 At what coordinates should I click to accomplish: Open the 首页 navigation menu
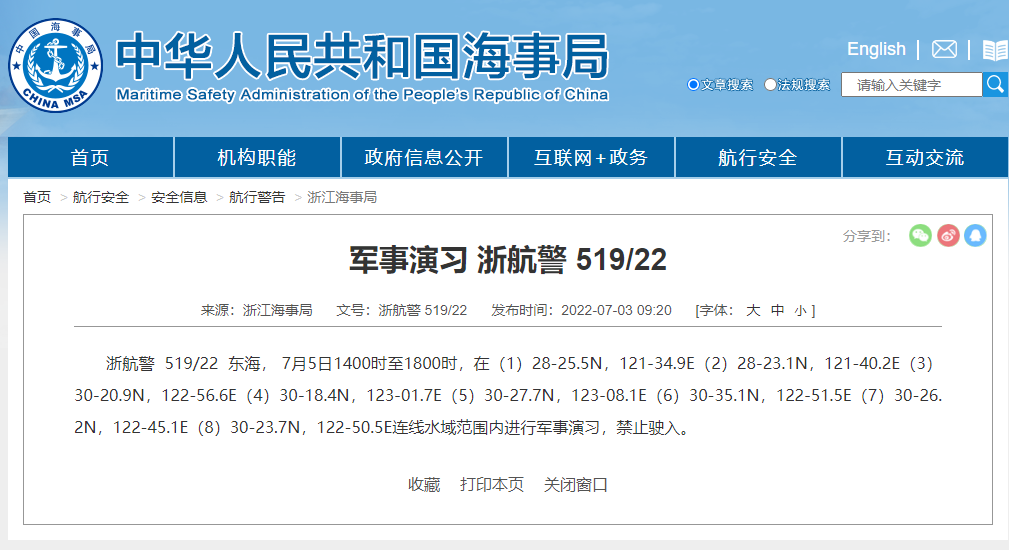pyautogui.click(x=90, y=158)
